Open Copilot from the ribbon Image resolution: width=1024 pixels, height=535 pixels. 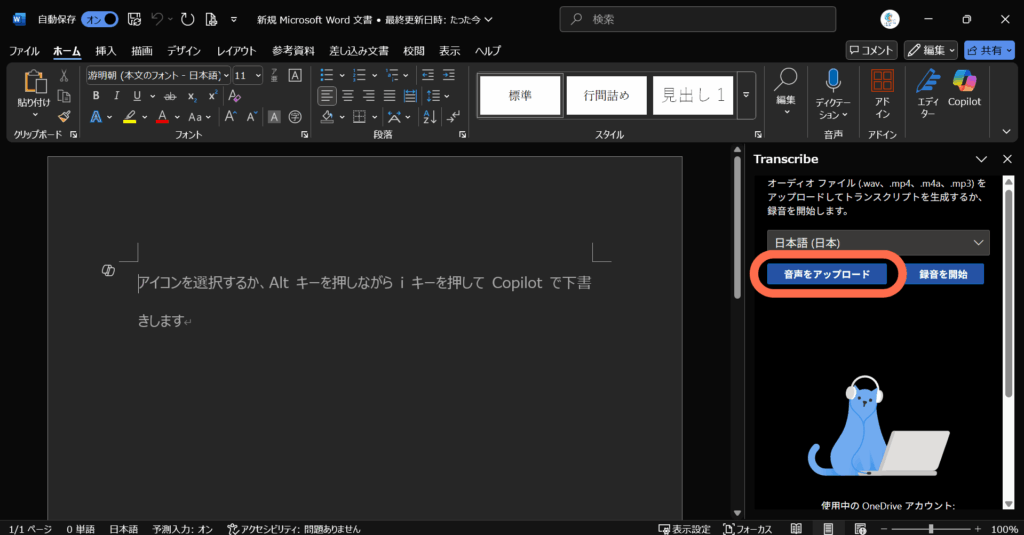[x=965, y=88]
